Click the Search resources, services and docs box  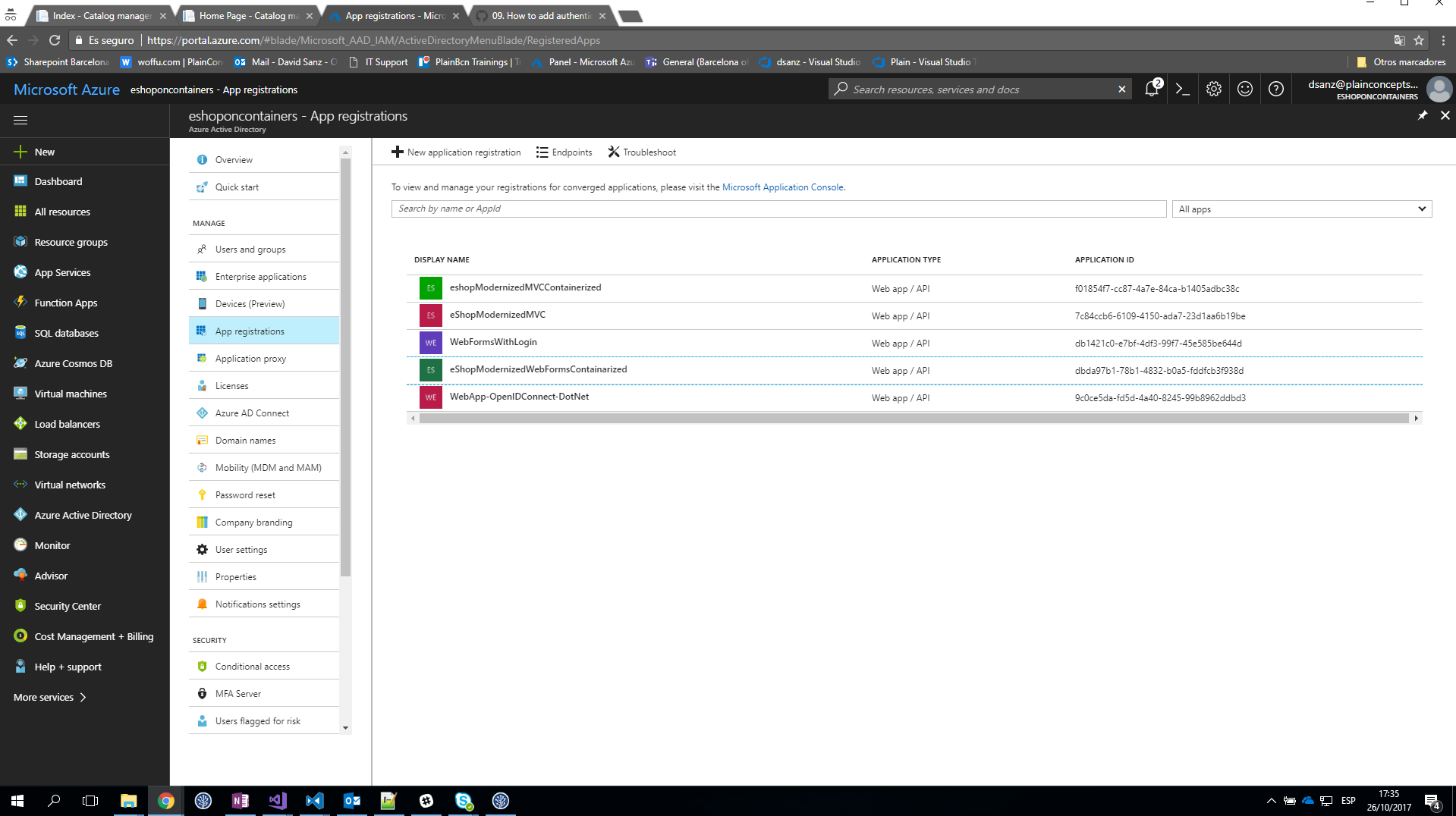979,89
